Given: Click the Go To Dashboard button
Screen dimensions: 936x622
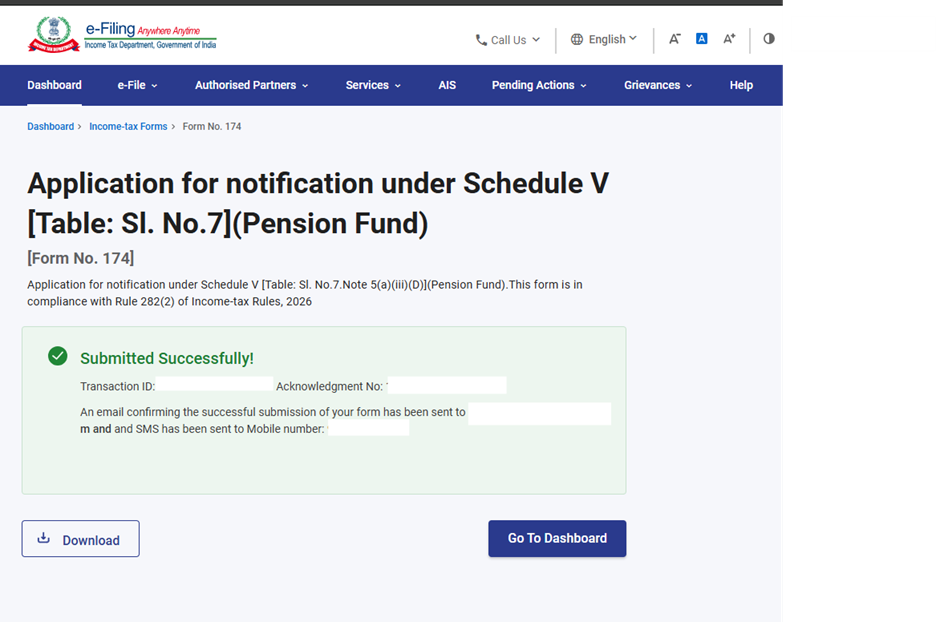Looking at the screenshot, I should click(x=557, y=538).
